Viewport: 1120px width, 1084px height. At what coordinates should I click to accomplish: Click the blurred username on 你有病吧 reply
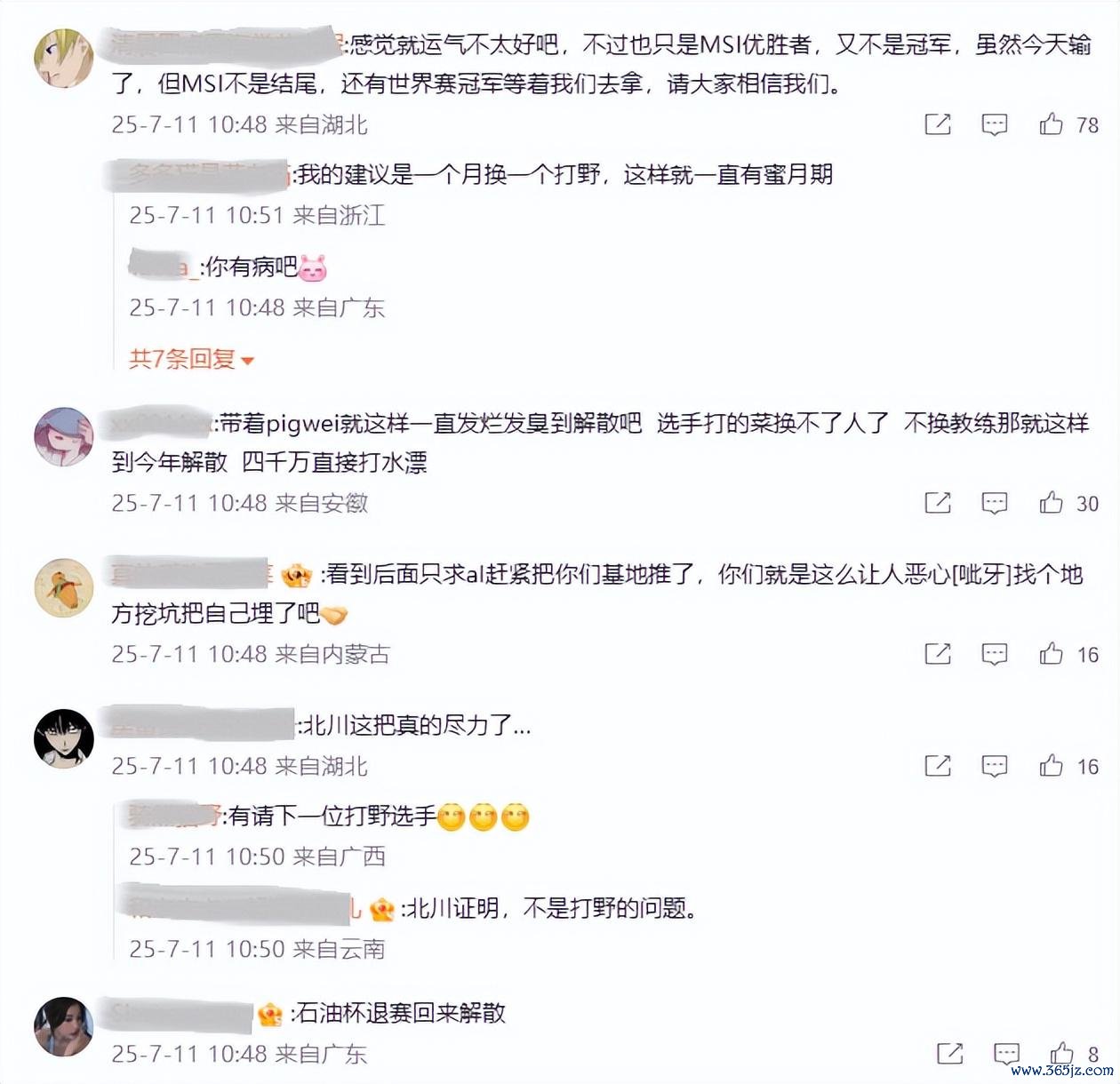tap(164, 266)
